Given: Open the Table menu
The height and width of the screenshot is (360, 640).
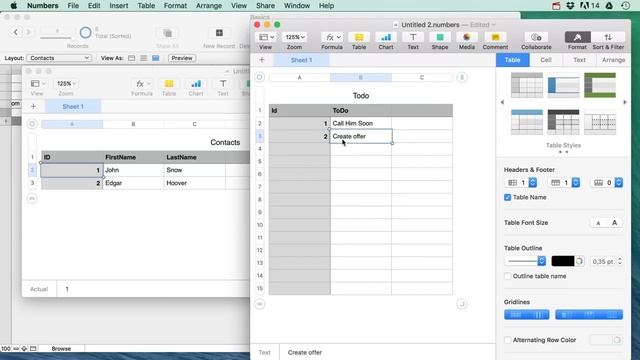Looking at the screenshot, I should [146, 6].
